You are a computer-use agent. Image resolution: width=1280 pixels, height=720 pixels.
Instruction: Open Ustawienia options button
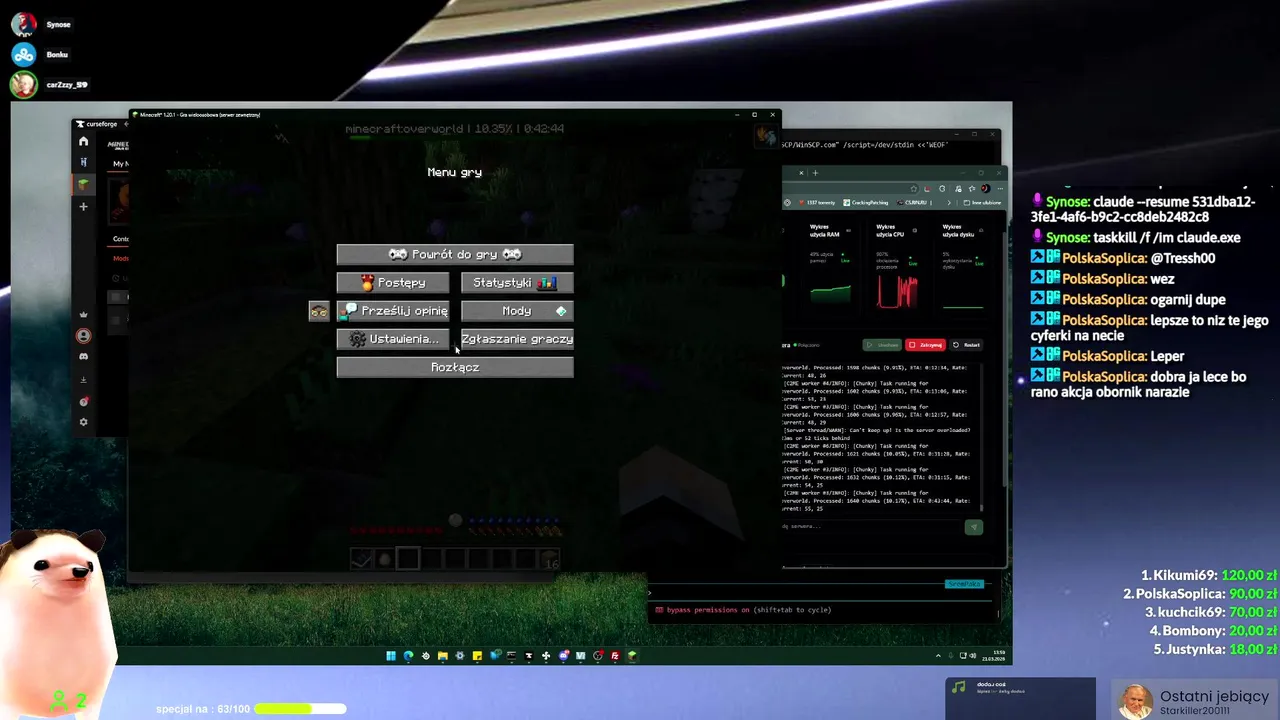(393, 339)
